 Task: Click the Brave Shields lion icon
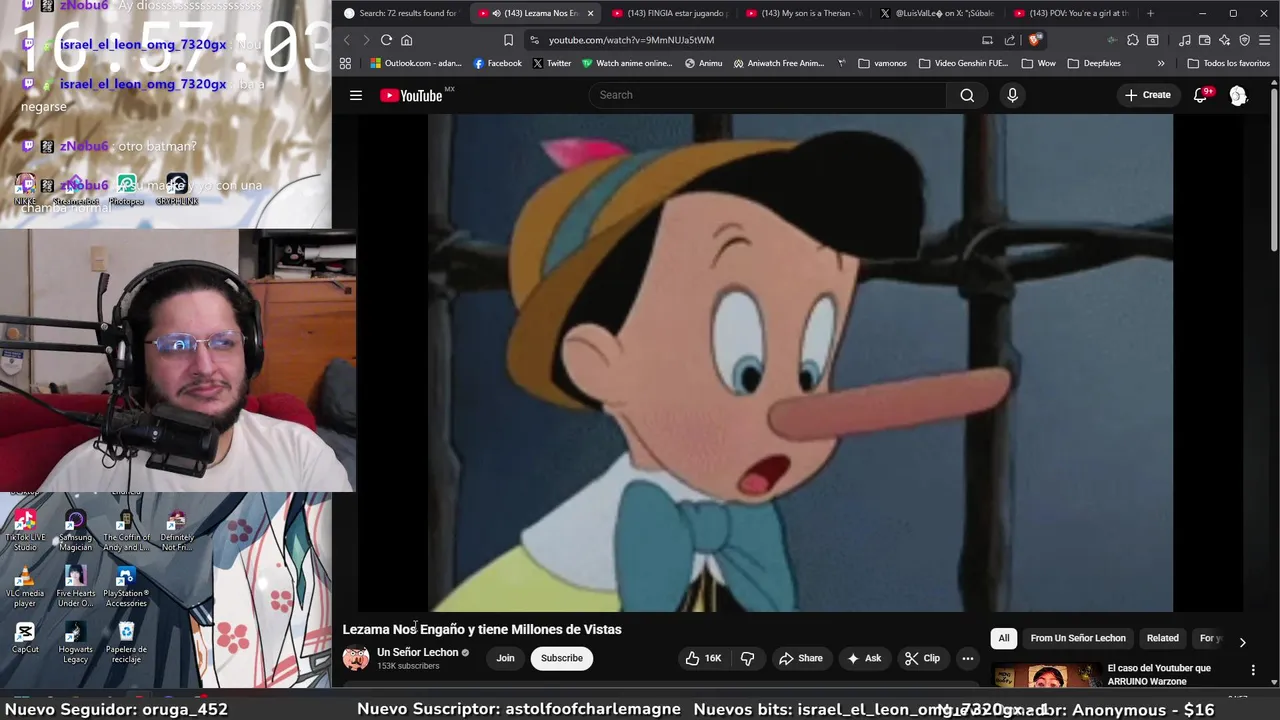click(1035, 40)
